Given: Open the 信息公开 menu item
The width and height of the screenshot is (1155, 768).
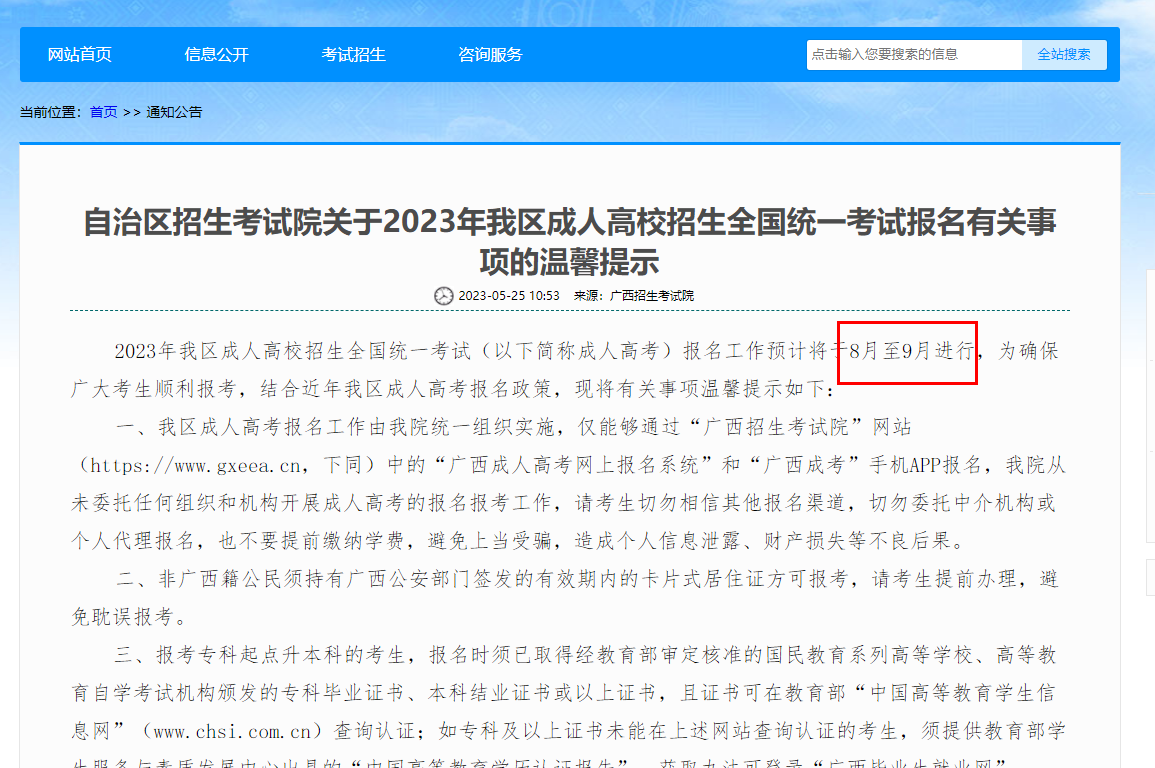Looking at the screenshot, I should point(216,55).
